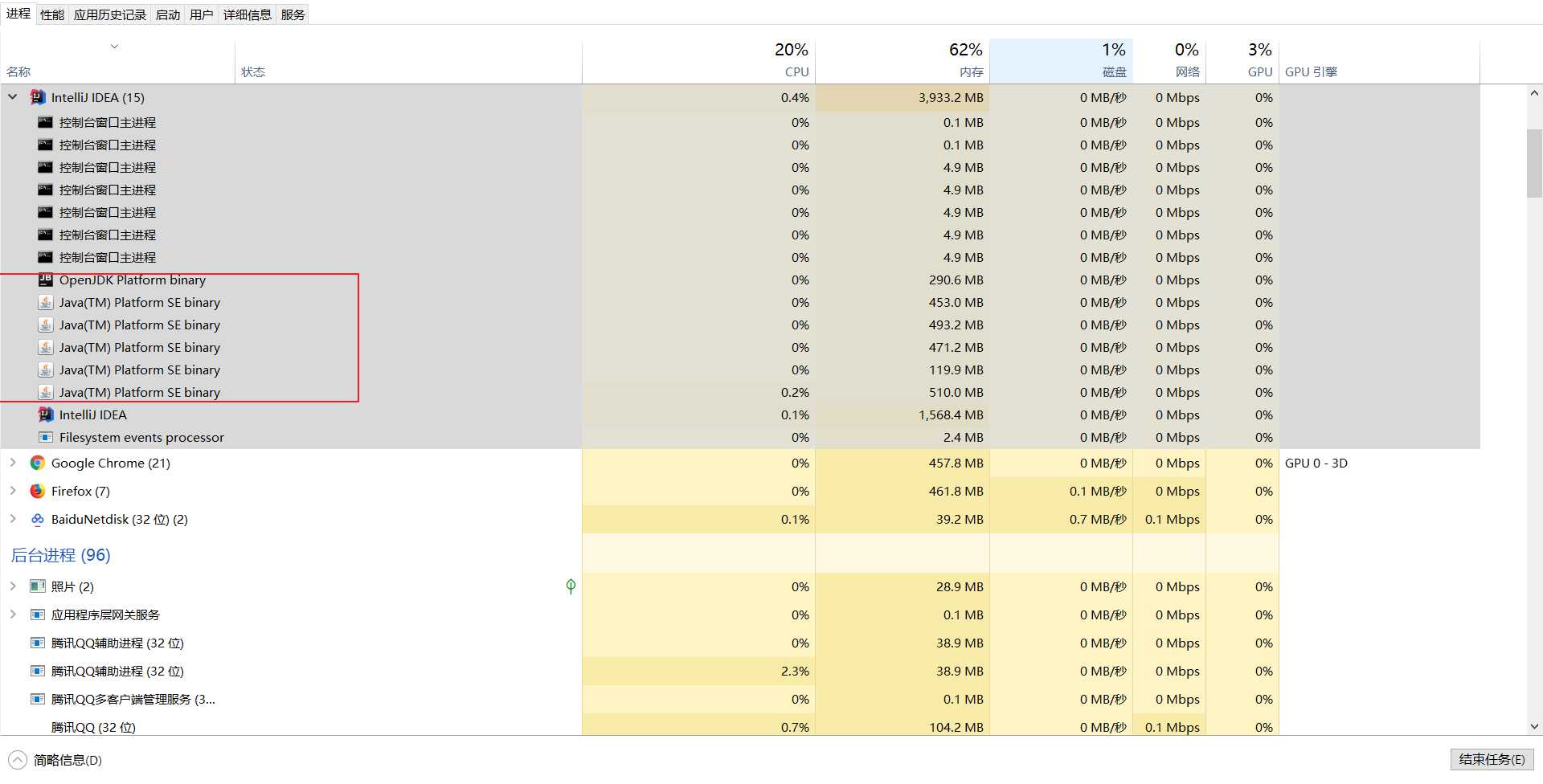Expand the 照片 (2) process group
Screen dimensions: 1543x784
pos(13,586)
